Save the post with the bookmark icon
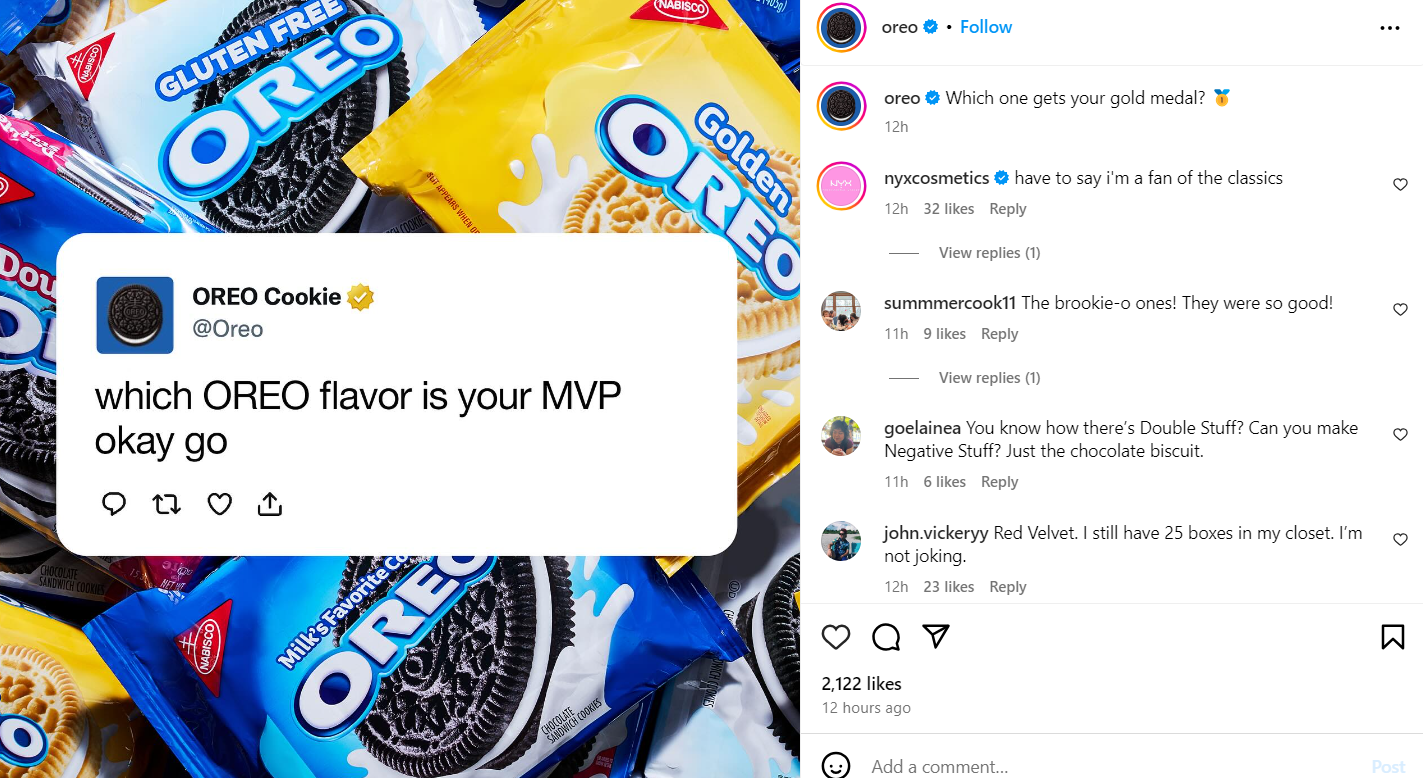1423x778 pixels. click(x=1392, y=637)
